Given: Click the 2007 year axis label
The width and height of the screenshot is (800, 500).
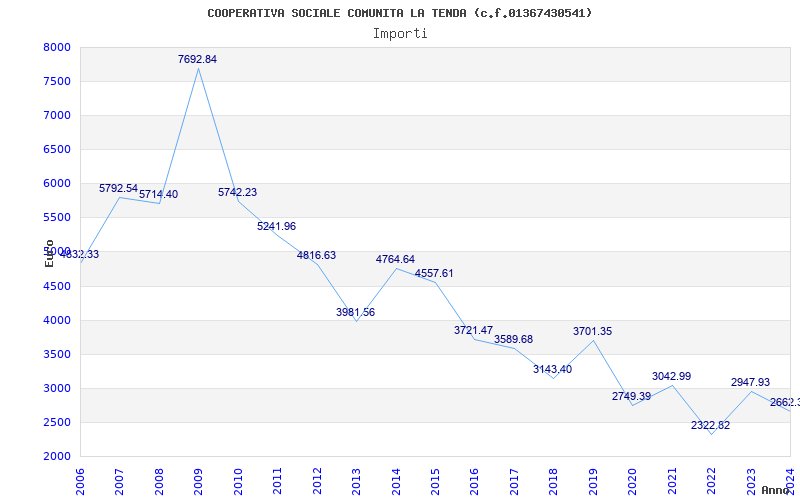Looking at the screenshot, I should point(119,482).
